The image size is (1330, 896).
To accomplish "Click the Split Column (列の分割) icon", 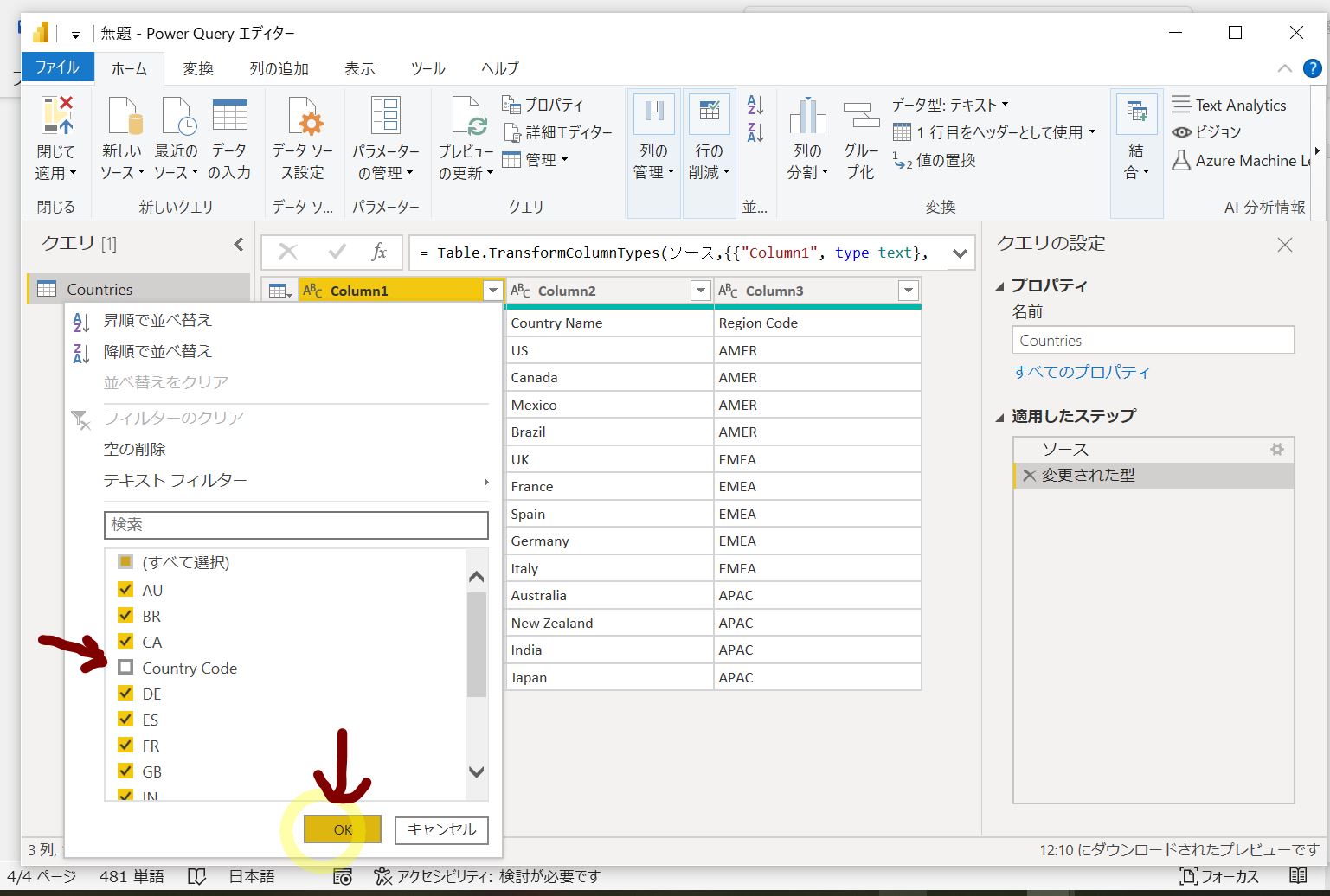I will [x=807, y=116].
